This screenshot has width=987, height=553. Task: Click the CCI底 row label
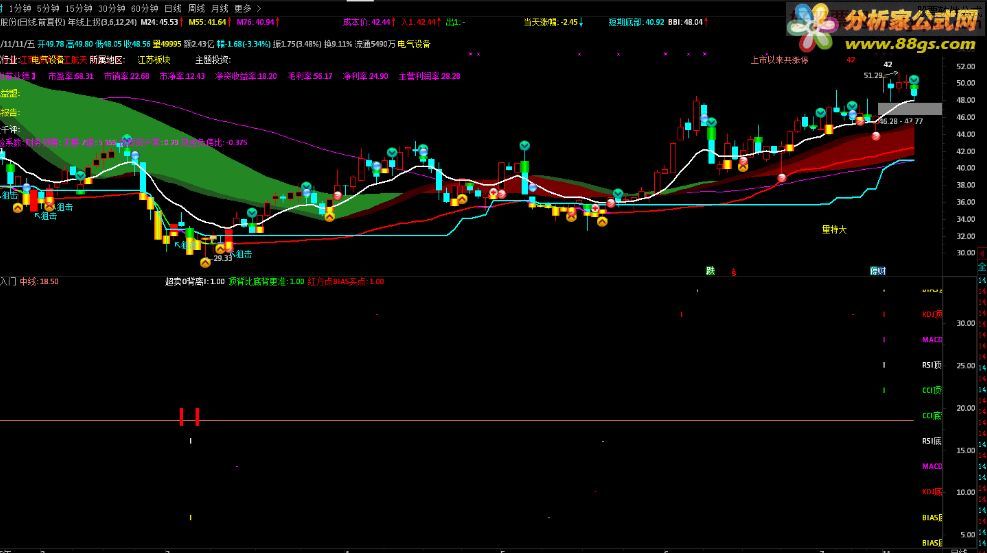coord(932,416)
